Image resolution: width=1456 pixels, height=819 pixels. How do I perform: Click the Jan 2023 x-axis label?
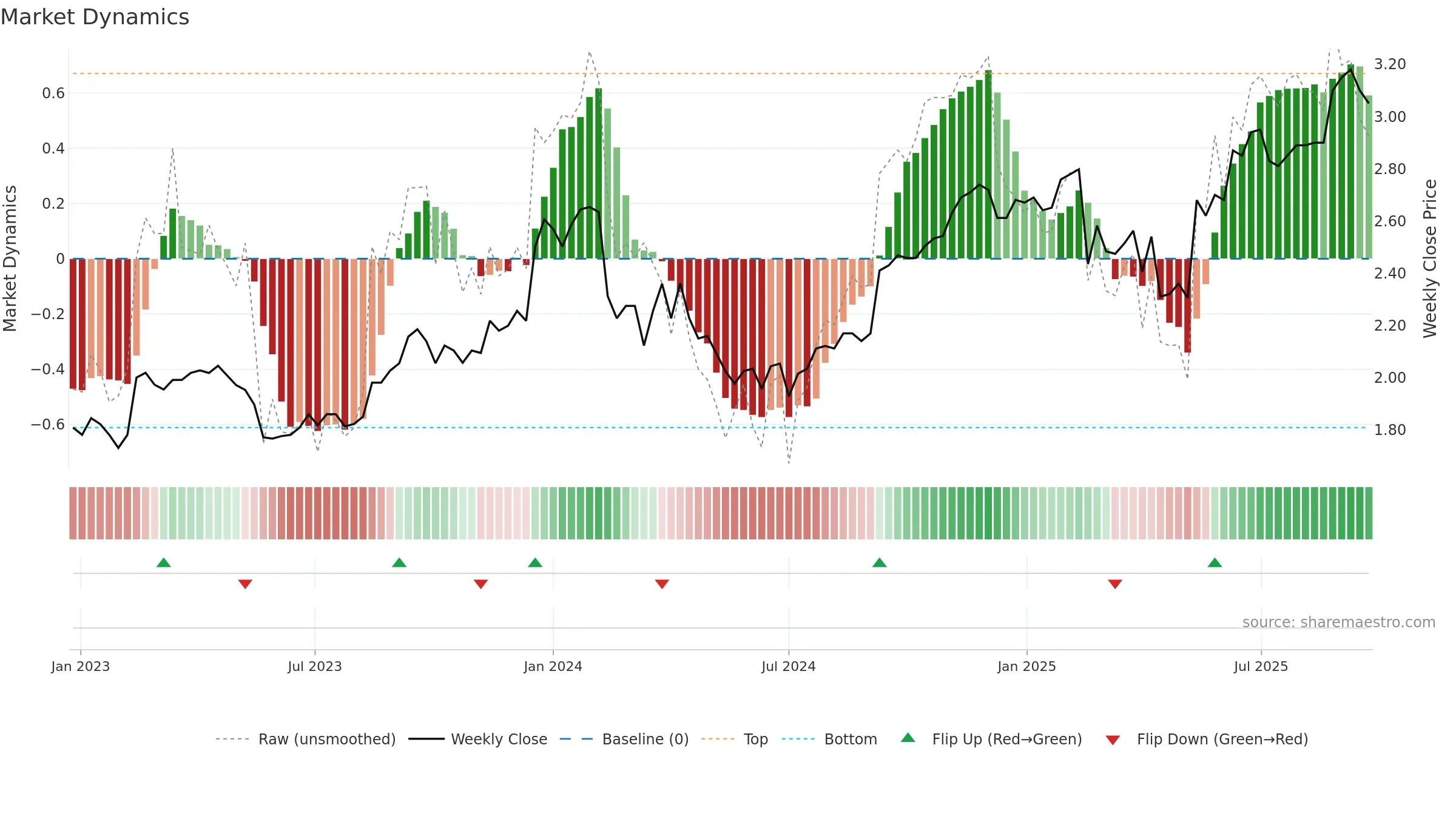(81, 666)
